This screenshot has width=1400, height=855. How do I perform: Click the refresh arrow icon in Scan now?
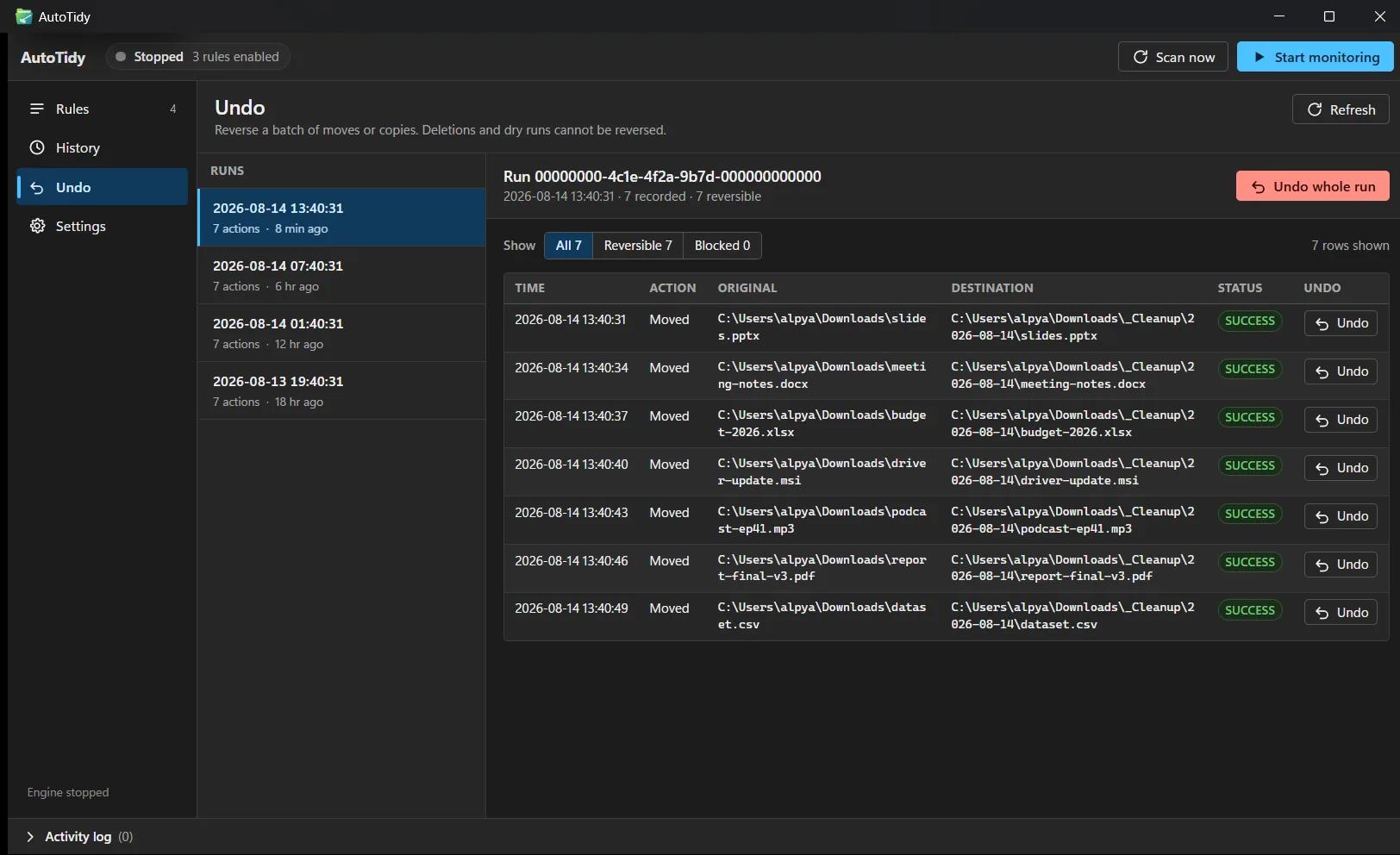(1141, 57)
